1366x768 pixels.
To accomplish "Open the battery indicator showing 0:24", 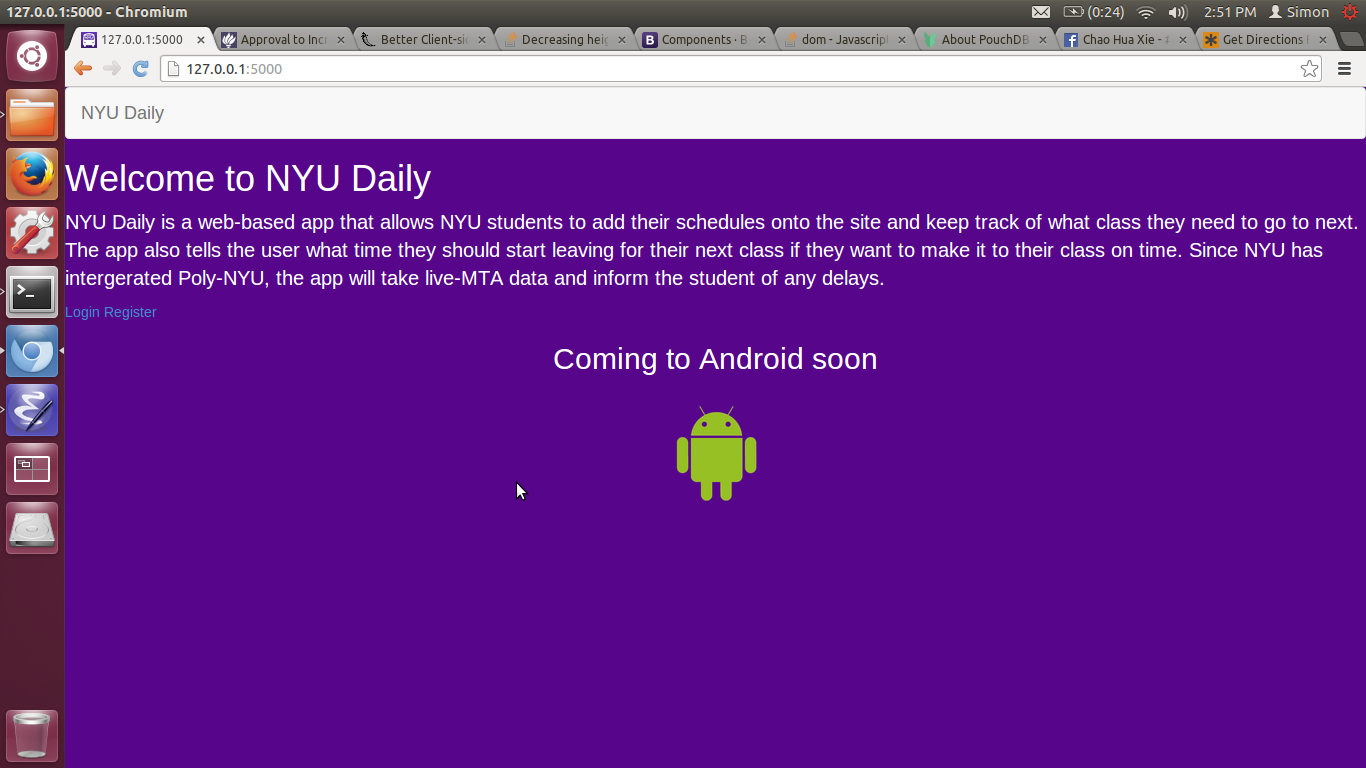I will [x=1093, y=12].
